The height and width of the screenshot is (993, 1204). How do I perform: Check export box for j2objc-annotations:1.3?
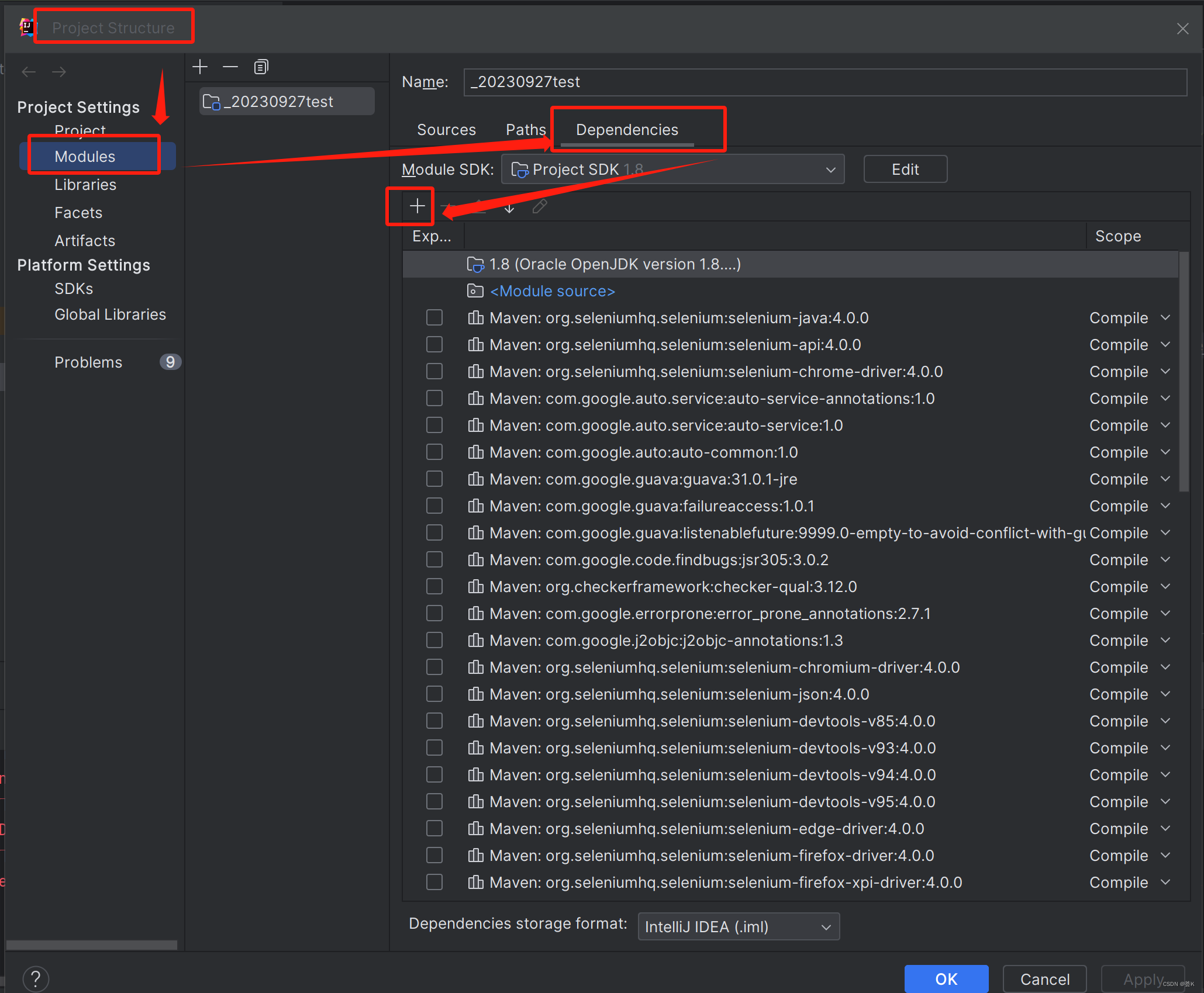point(434,640)
